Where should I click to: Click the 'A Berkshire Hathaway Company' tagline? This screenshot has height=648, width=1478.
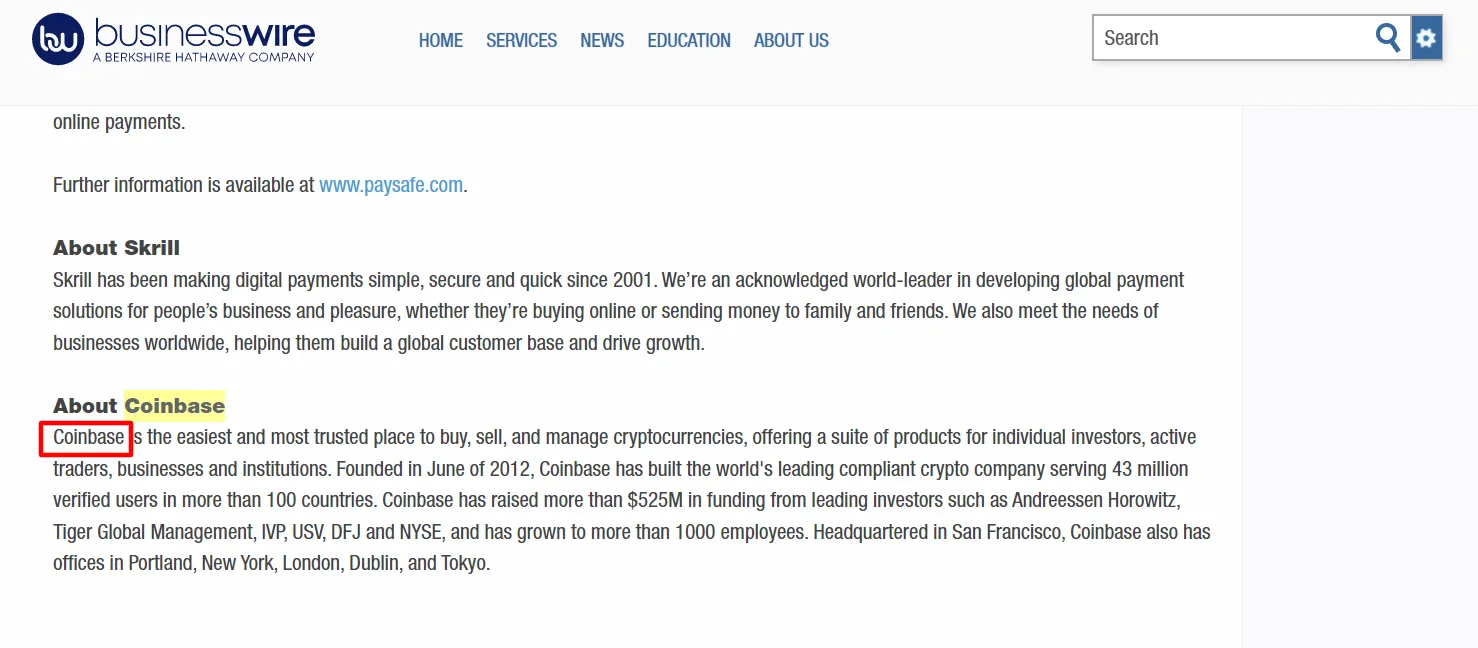point(204,57)
